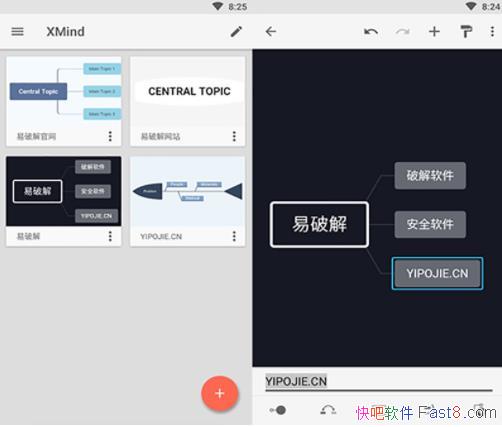Create new map with red plus button
This screenshot has height=427, width=502.
(220, 393)
